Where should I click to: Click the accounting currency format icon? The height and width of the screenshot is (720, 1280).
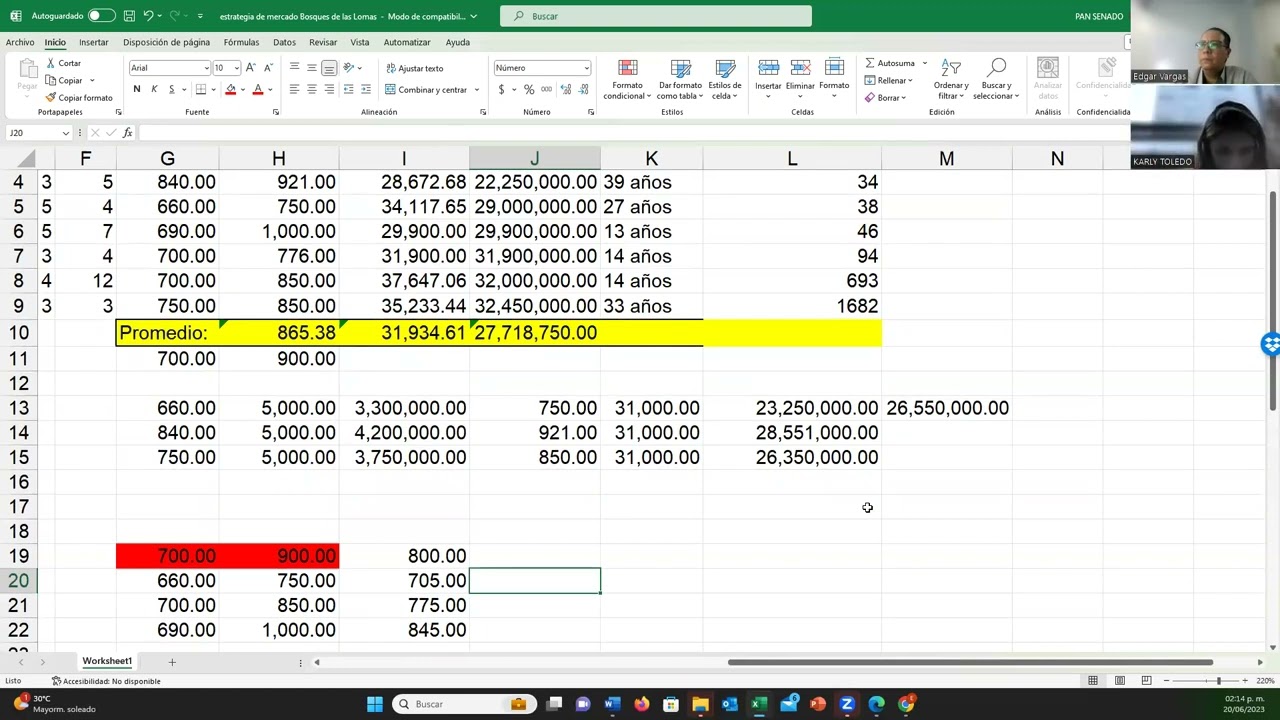(x=501, y=89)
